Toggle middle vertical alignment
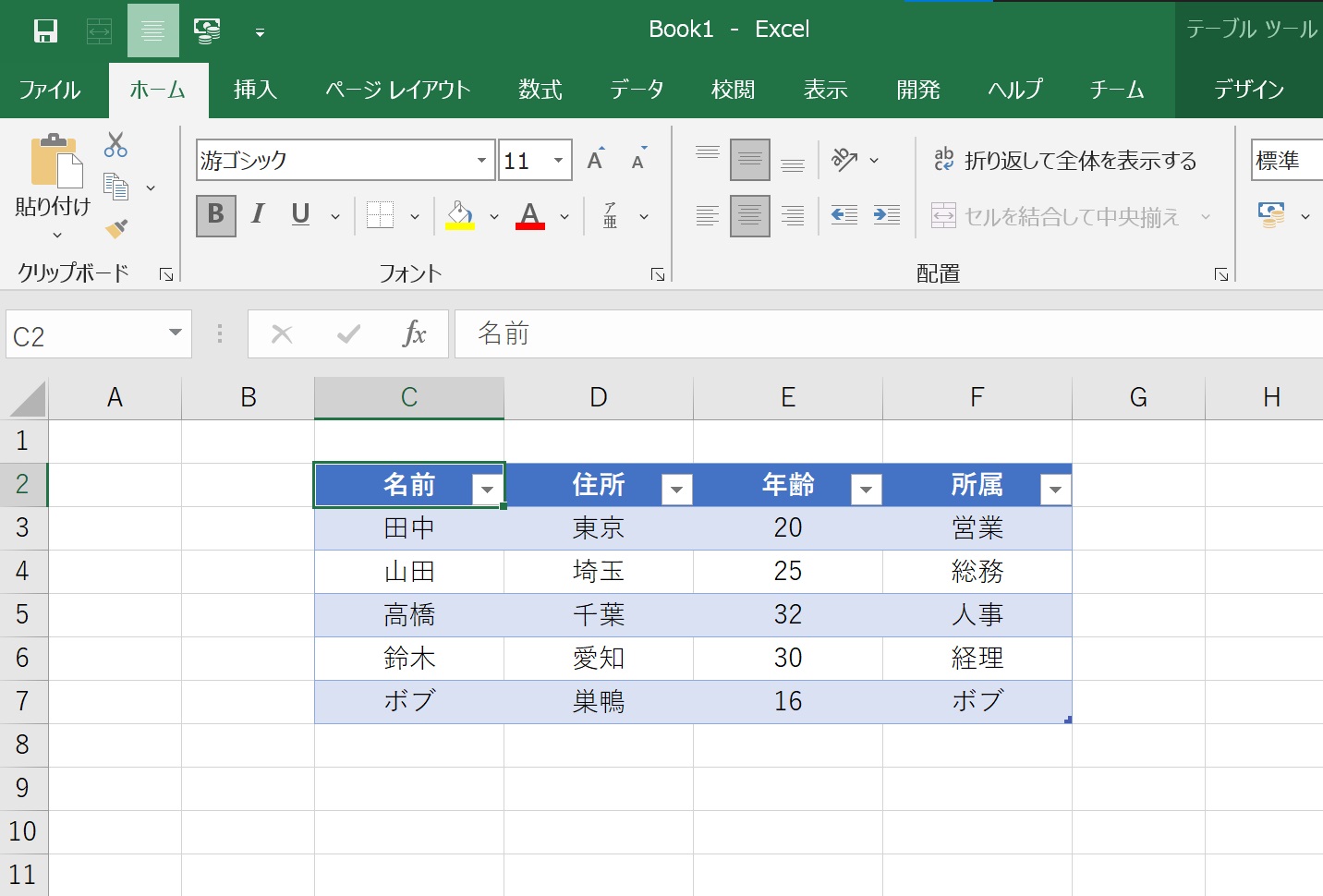The image size is (1323, 896). point(750,160)
